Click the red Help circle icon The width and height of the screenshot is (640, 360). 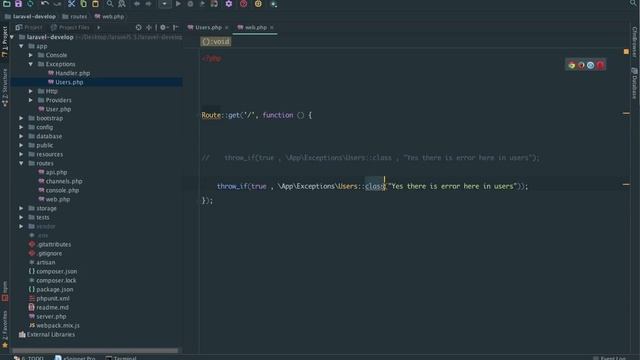[x=244, y=4]
